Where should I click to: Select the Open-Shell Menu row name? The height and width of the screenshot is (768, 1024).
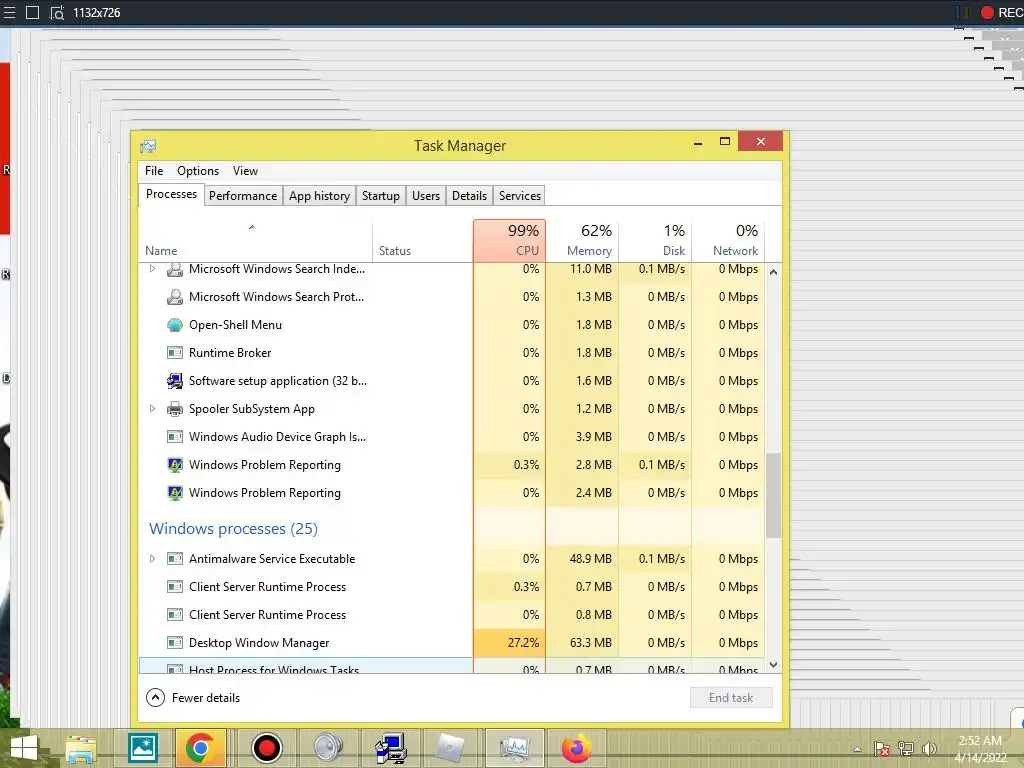(x=235, y=325)
